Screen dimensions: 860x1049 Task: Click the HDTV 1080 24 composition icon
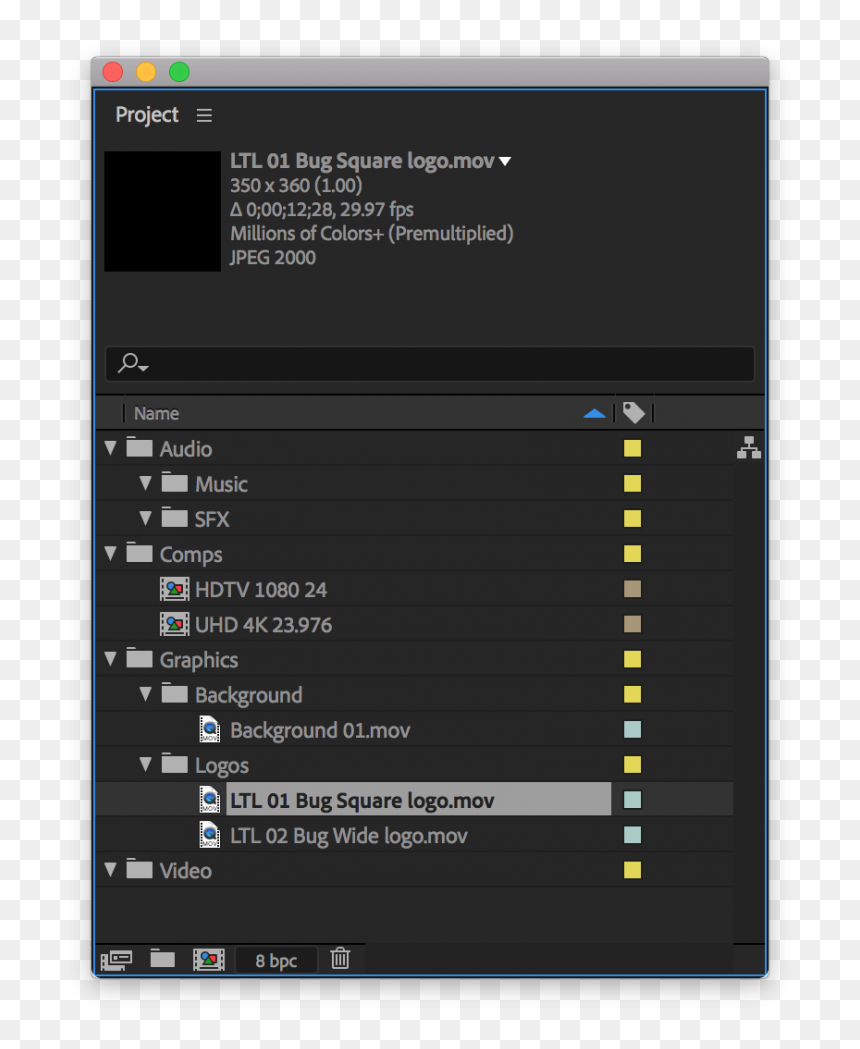[174, 589]
